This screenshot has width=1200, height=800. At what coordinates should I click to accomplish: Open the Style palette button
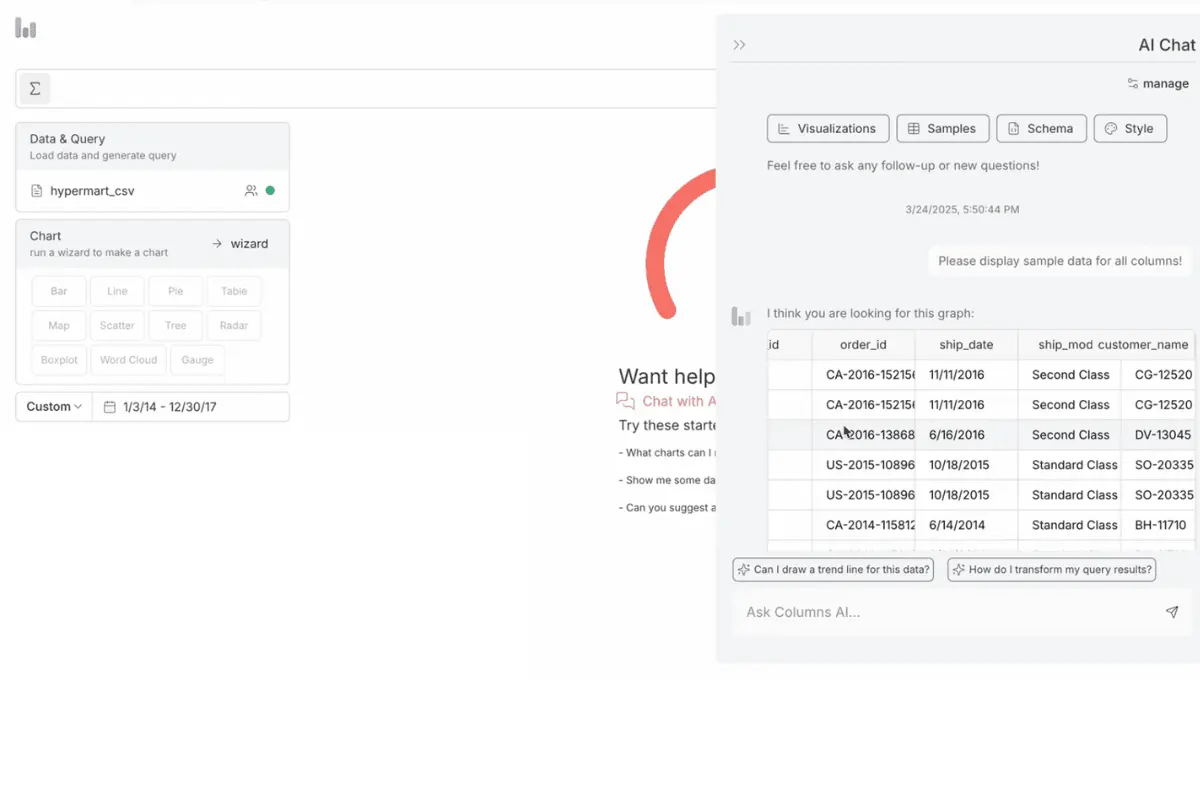click(1130, 128)
